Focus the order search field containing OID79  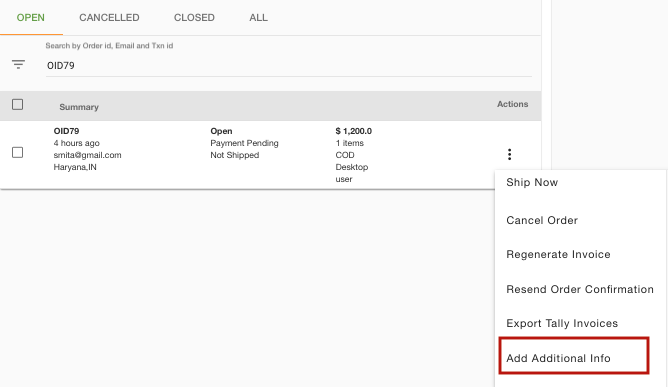pyautogui.click(x=289, y=66)
